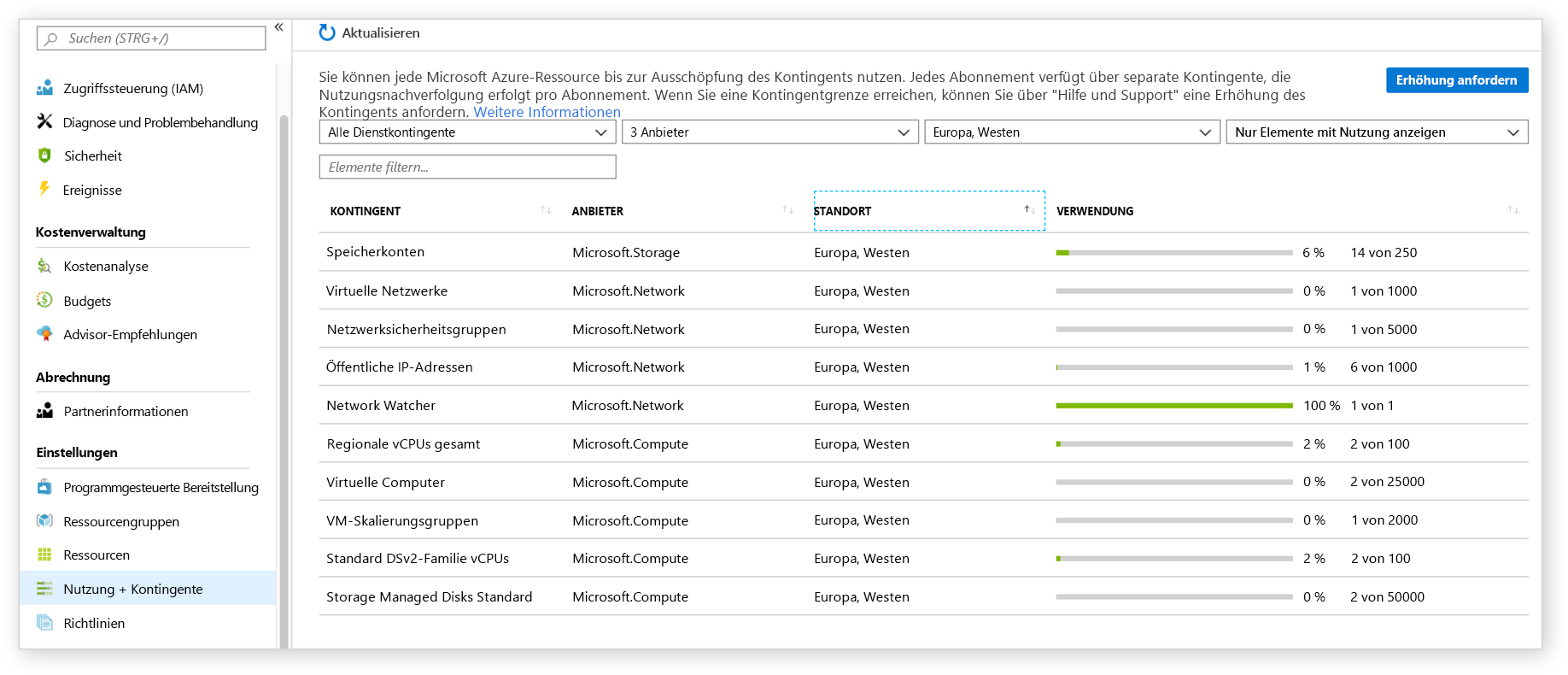The width and height of the screenshot is (1568, 675).
Task: Select the Virtuelle Computer row name
Action: pos(385,483)
